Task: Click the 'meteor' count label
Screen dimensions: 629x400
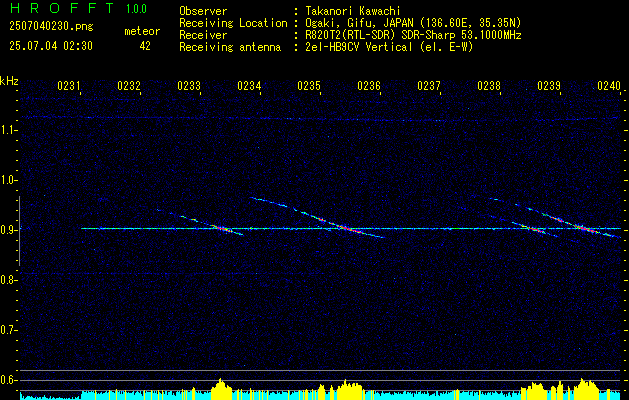Action: pyautogui.click(x=142, y=31)
